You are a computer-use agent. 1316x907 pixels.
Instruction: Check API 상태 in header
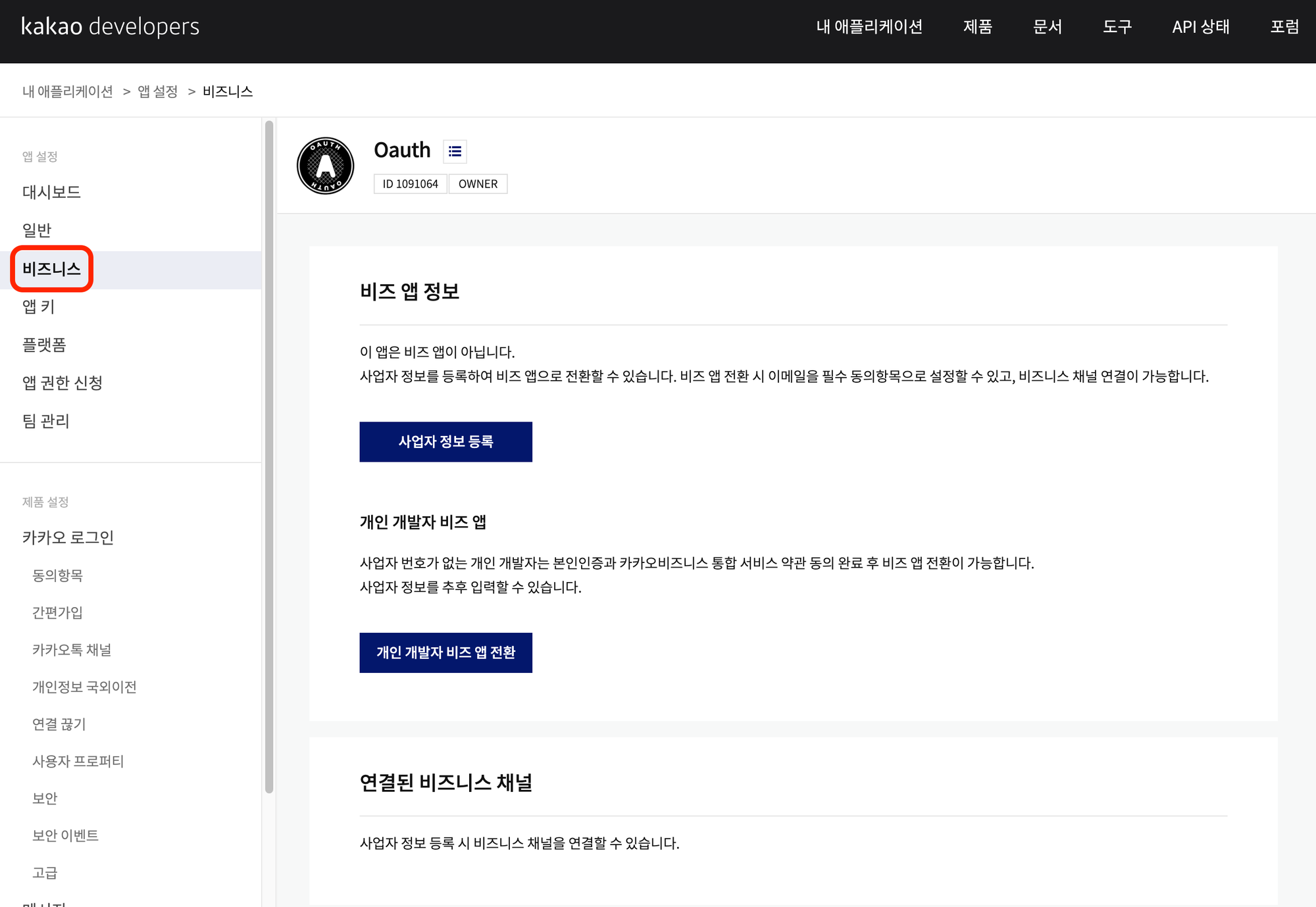(1200, 26)
